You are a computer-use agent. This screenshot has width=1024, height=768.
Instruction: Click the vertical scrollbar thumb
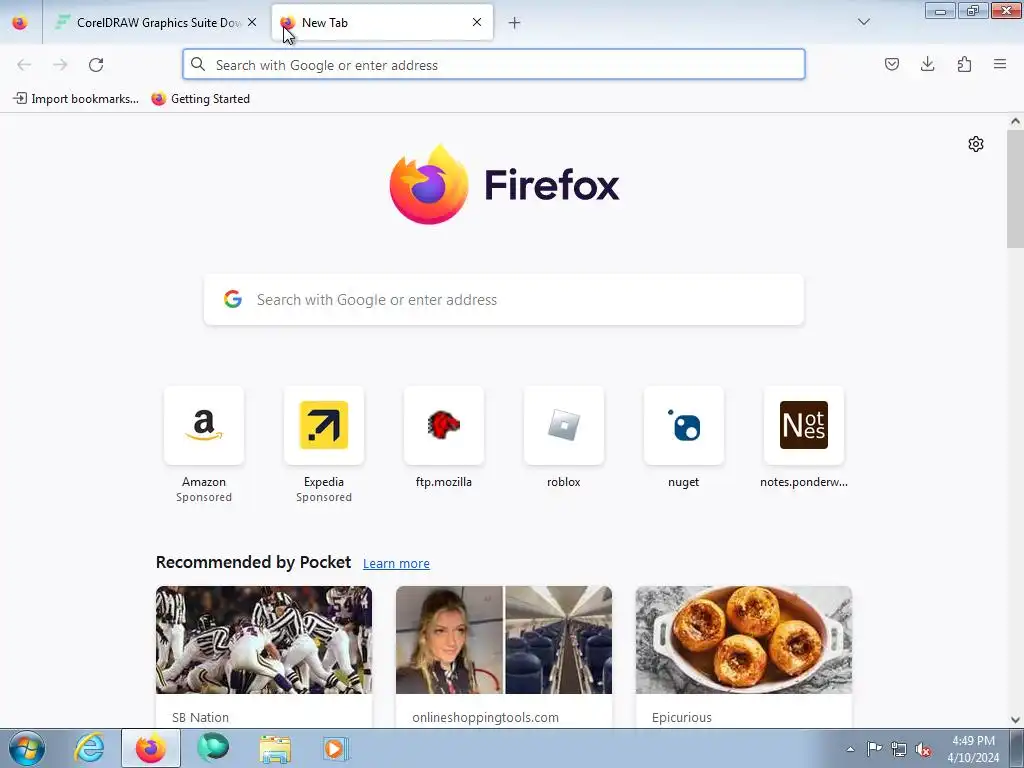click(x=1015, y=188)
